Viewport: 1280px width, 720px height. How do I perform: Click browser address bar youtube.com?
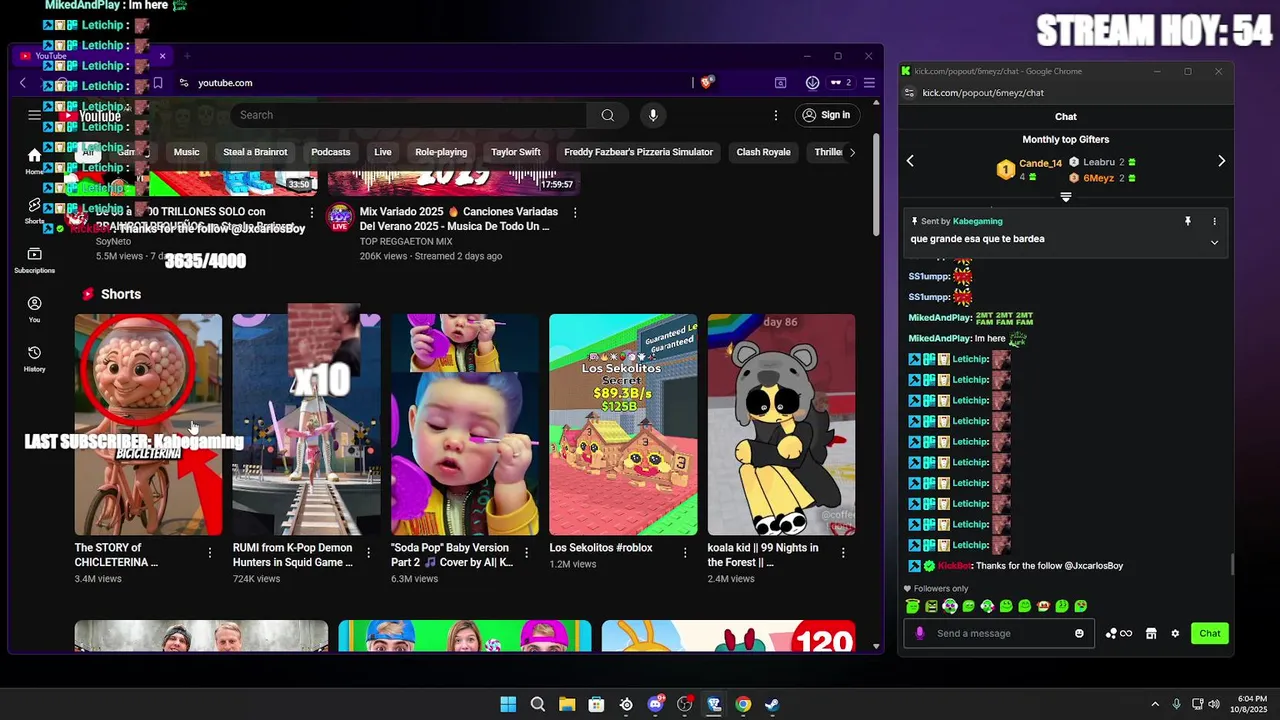[x=225, y=83]
